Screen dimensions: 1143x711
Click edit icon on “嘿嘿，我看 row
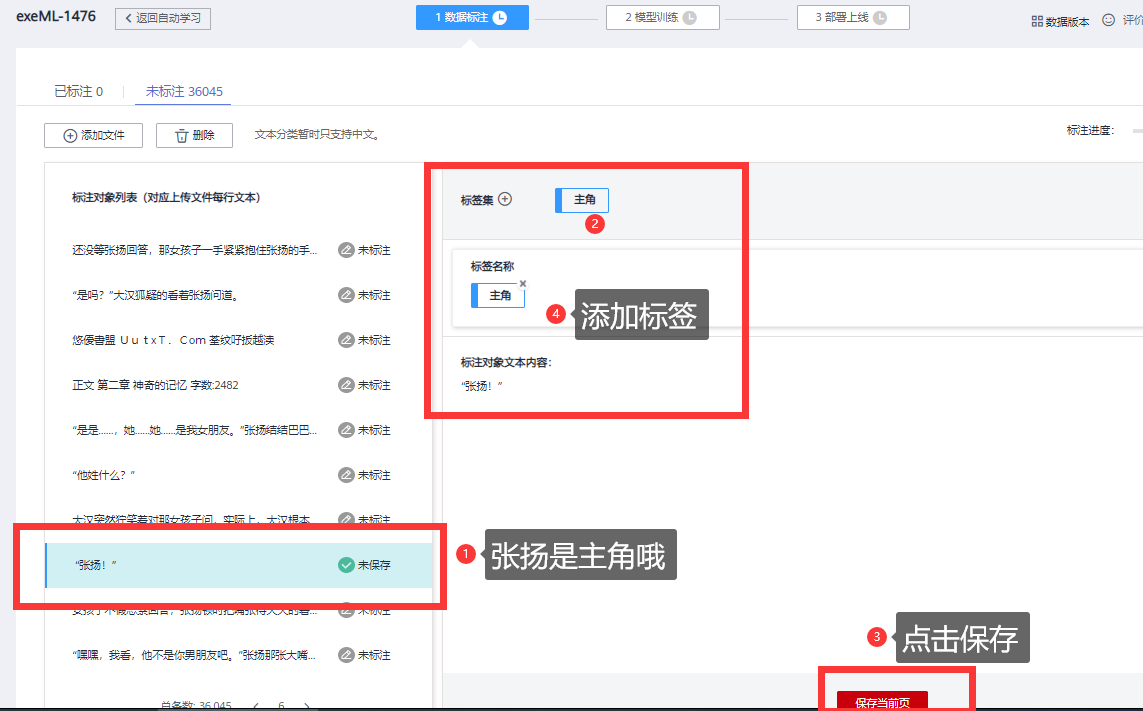(346, 655)
